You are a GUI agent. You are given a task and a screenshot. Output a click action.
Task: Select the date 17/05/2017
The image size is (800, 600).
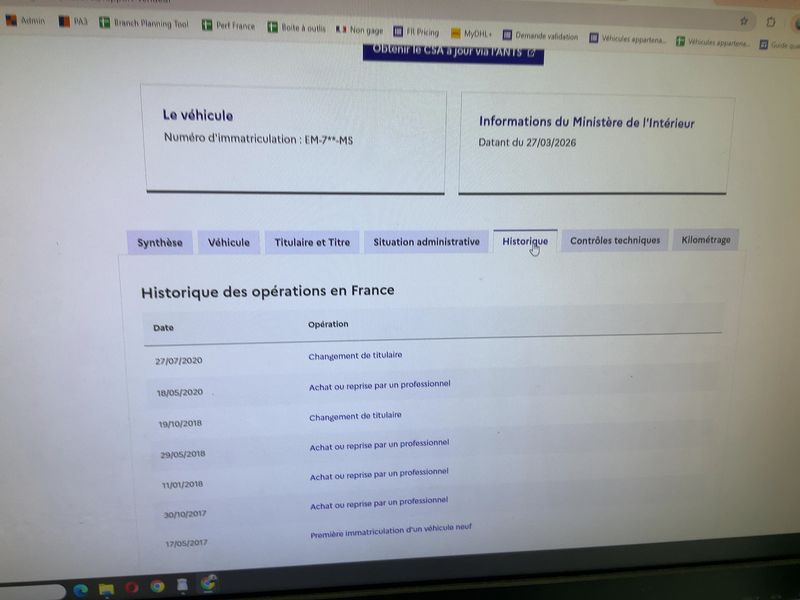(x=186, y=543)
